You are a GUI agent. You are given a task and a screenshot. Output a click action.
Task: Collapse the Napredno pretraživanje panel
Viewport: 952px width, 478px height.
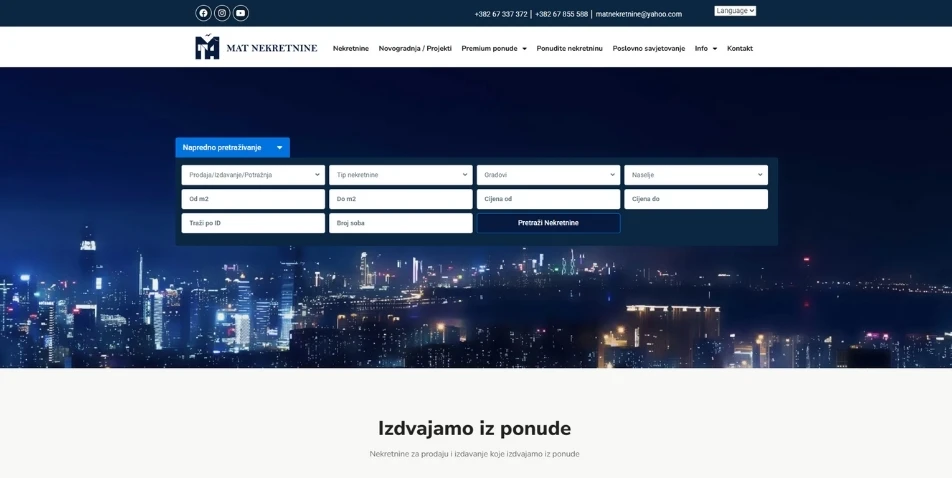pos(232,147)
